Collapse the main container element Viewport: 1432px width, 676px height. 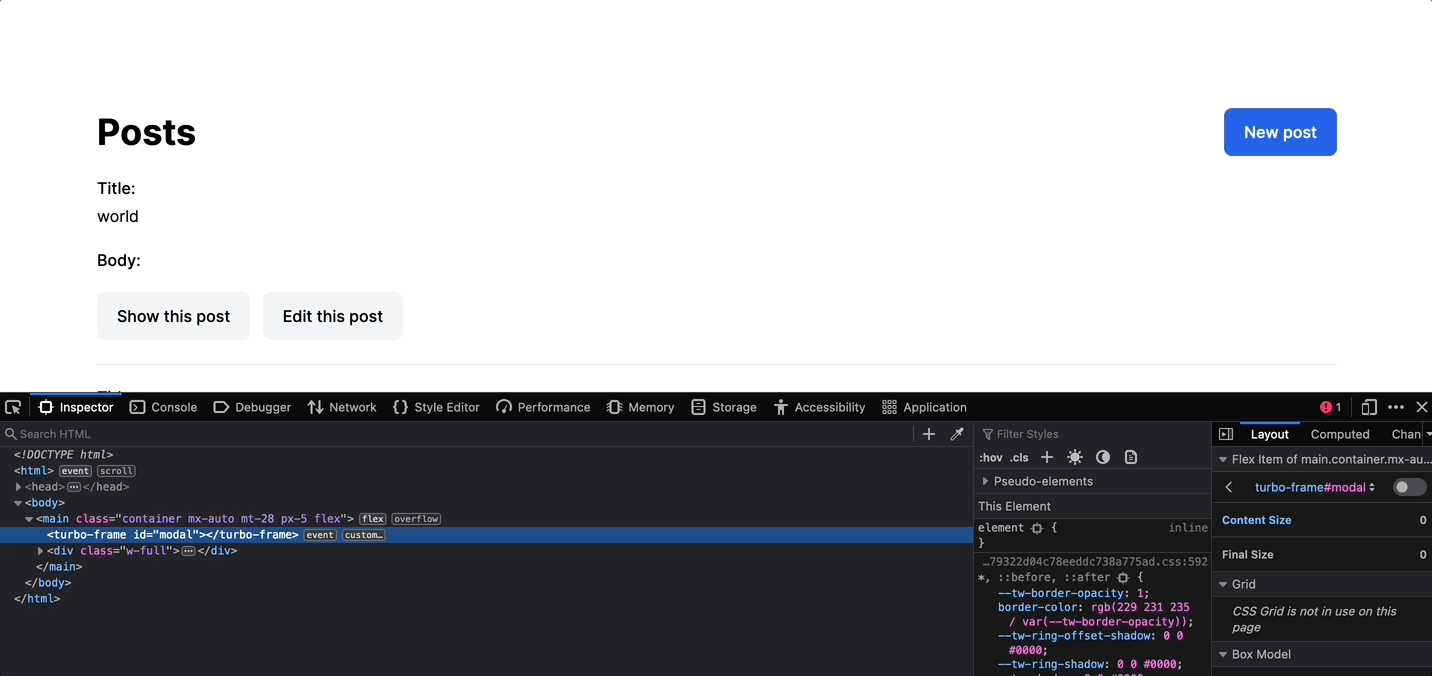click(x=29, y=519)
